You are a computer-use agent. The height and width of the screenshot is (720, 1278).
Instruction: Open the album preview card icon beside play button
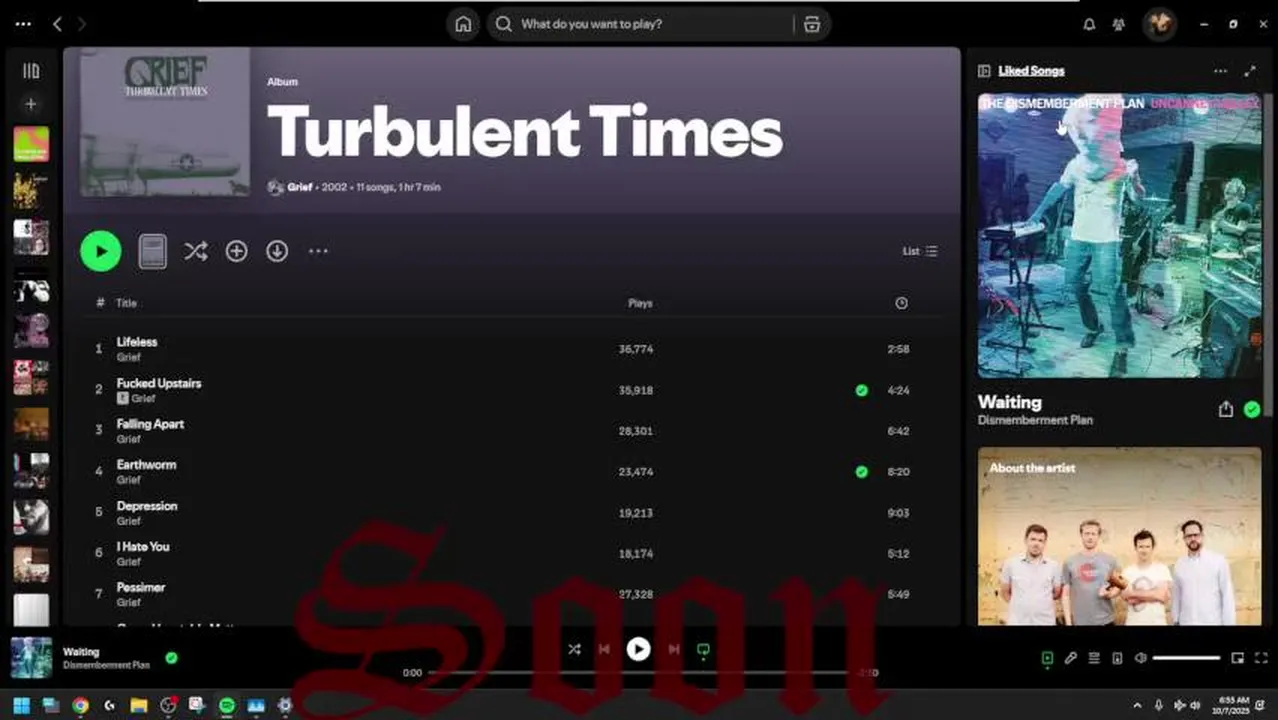(152, 251)
